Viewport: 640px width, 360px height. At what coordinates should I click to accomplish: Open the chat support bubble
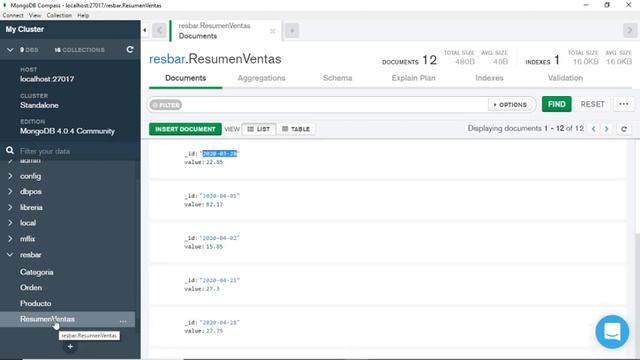click(x=612, y=331)
